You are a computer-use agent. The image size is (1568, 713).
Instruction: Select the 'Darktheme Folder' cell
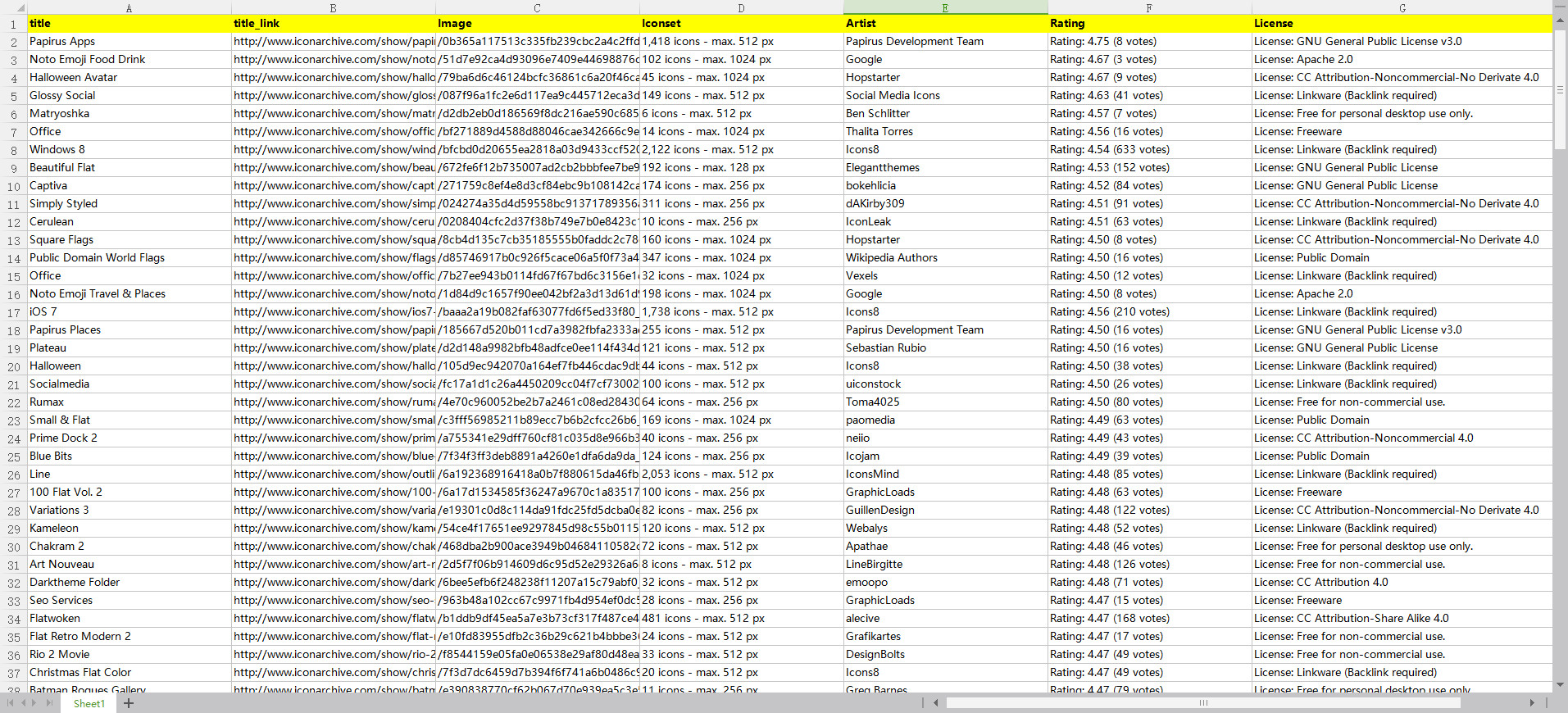click(x=129, y=583)
